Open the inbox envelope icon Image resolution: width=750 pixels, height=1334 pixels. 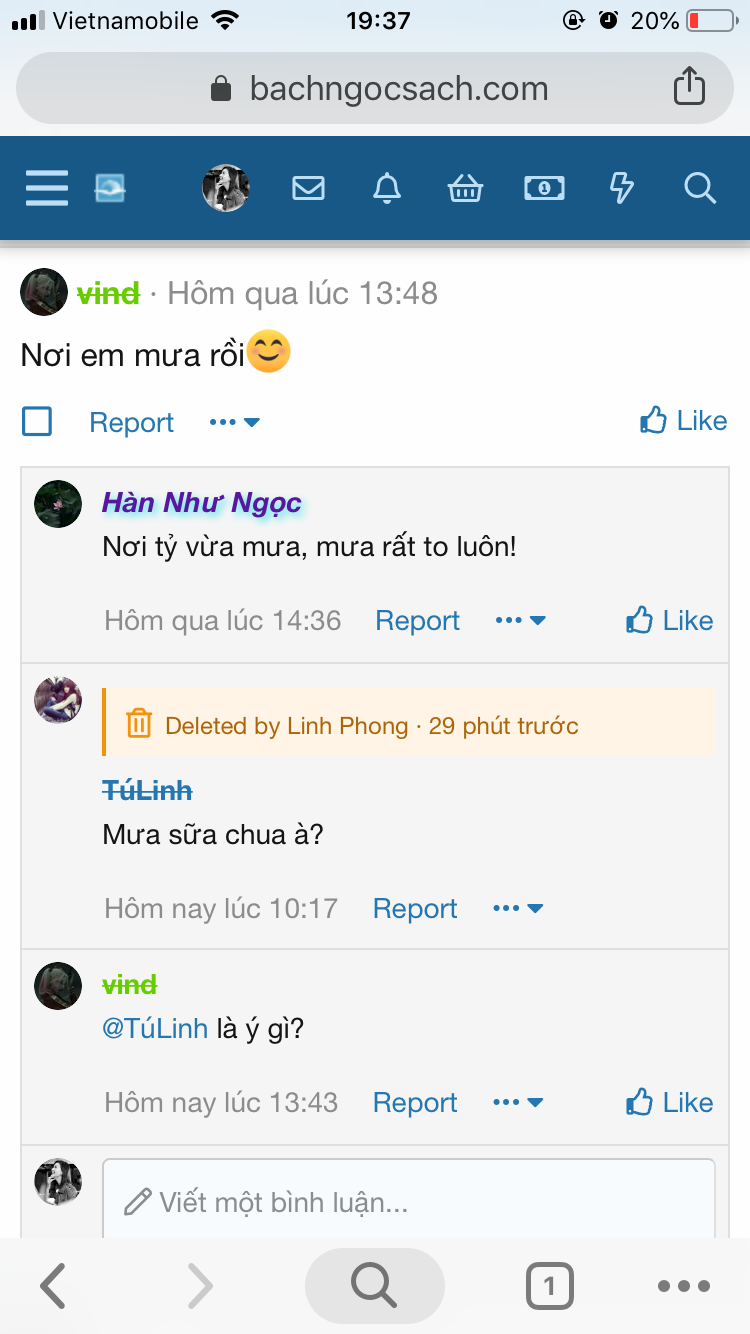pos(308,188)
